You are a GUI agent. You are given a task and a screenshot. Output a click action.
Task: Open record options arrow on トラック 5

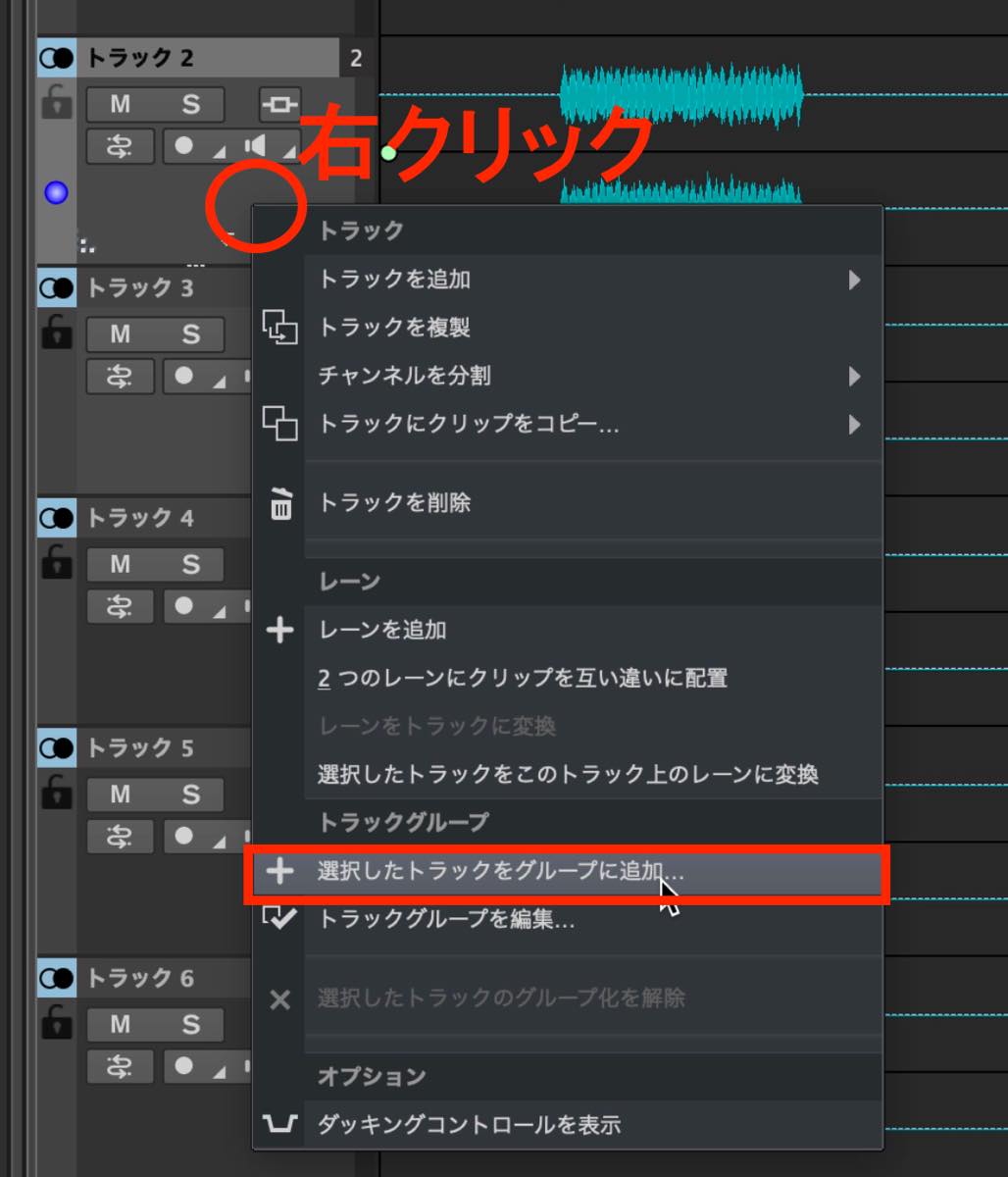point(220,842)
